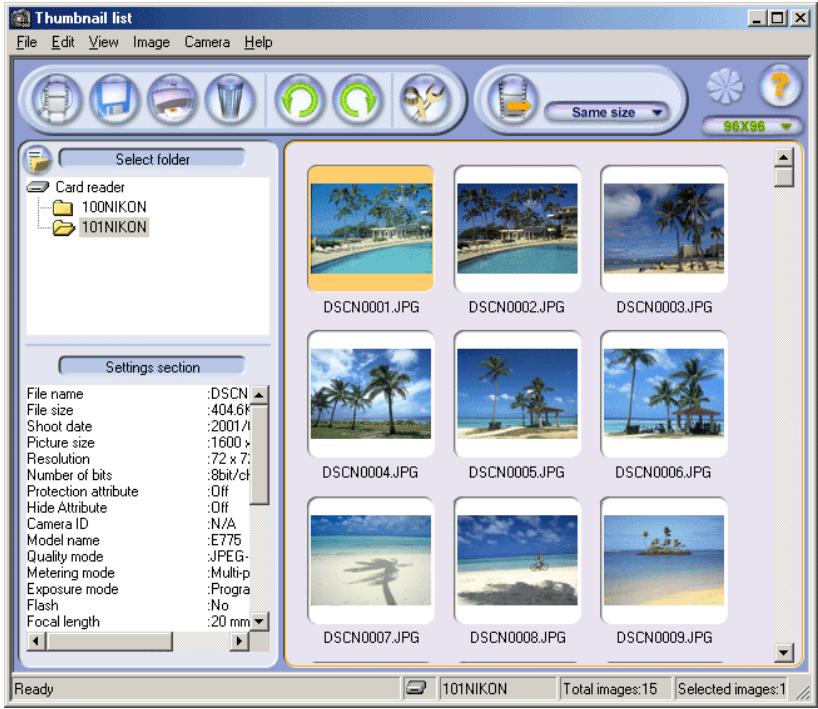Click settings list scroll right arrow
The width and height of the screenshot is (818, 709).
(x=239, y=640)
